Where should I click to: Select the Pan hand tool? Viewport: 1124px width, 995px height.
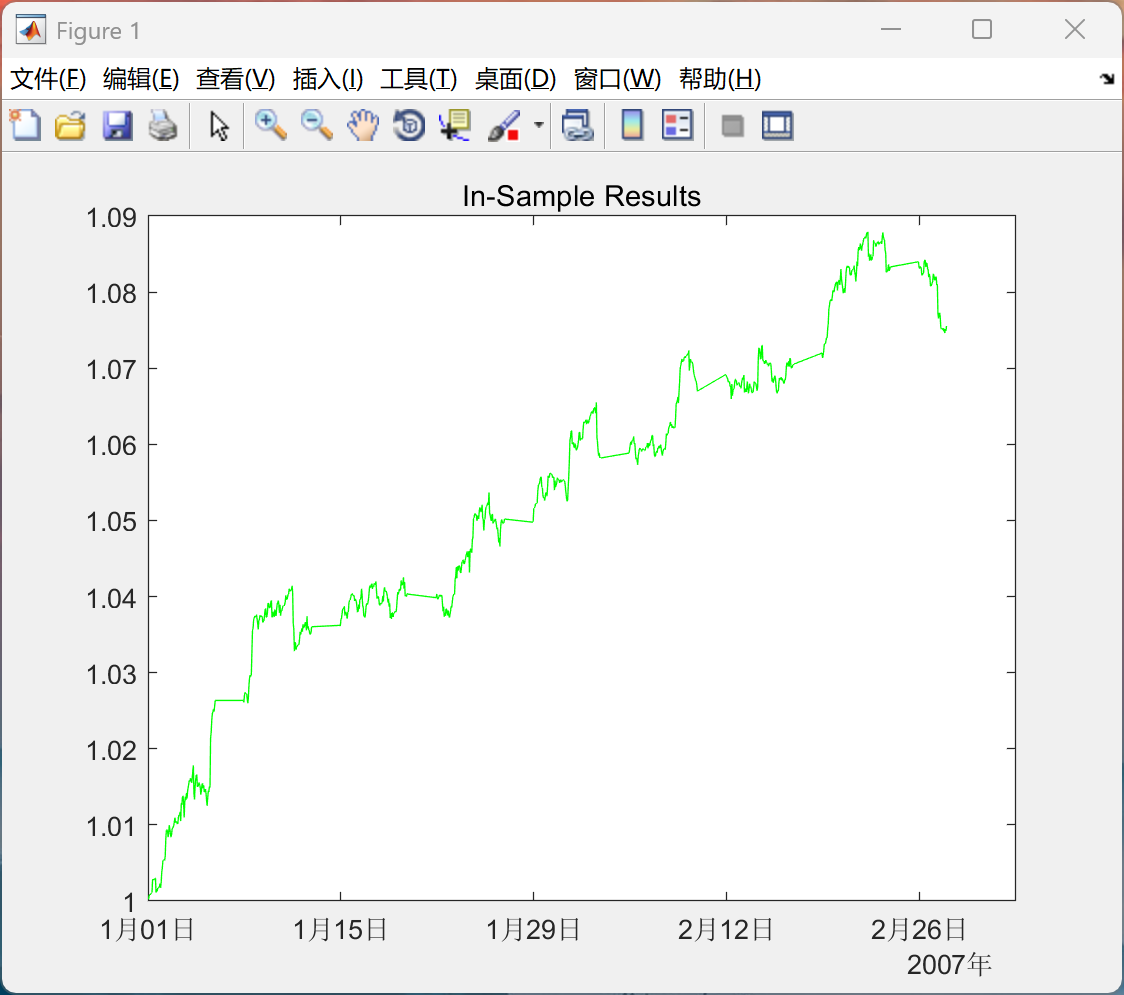[363, 125]
